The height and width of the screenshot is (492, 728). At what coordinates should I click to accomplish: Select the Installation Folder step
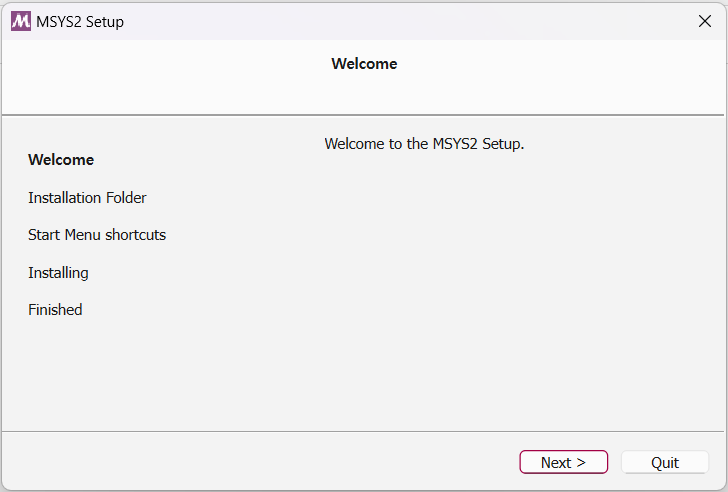tap(87, 198)
